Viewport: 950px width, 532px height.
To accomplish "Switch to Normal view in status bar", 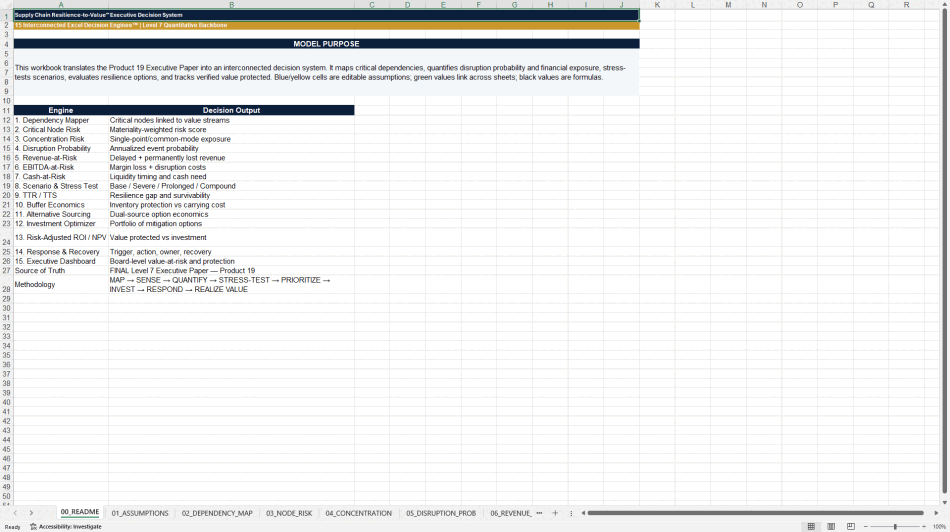I will 811,527.
